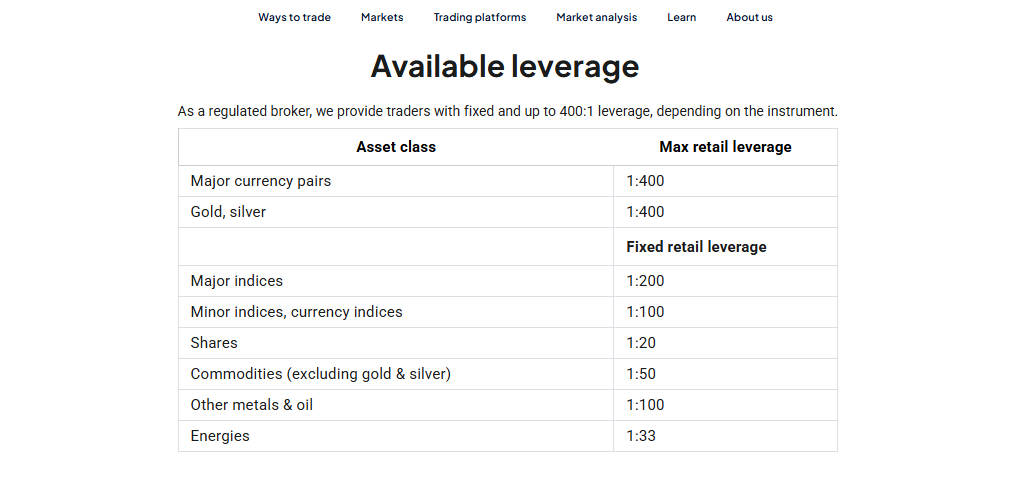
Task: Select the 1:33 leverage value
Action: pos(641,435)
